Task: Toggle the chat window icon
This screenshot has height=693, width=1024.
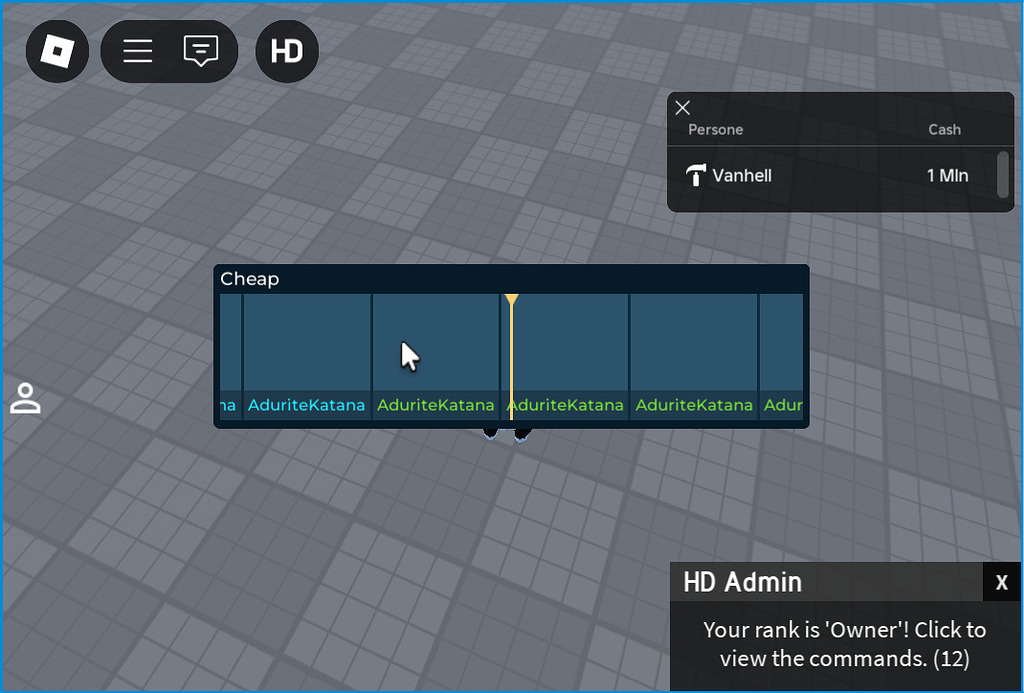Action: click(x=200, y=51)
